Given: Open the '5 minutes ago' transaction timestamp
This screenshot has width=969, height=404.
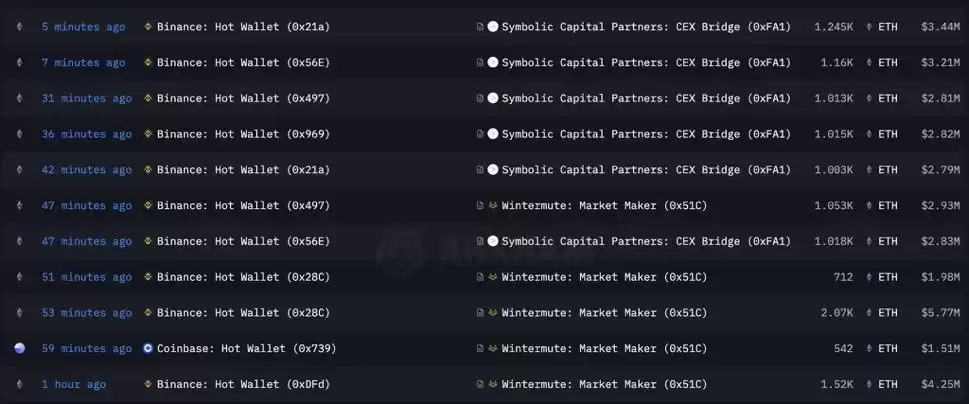Looking at the screenshot, I should [83, 27].
